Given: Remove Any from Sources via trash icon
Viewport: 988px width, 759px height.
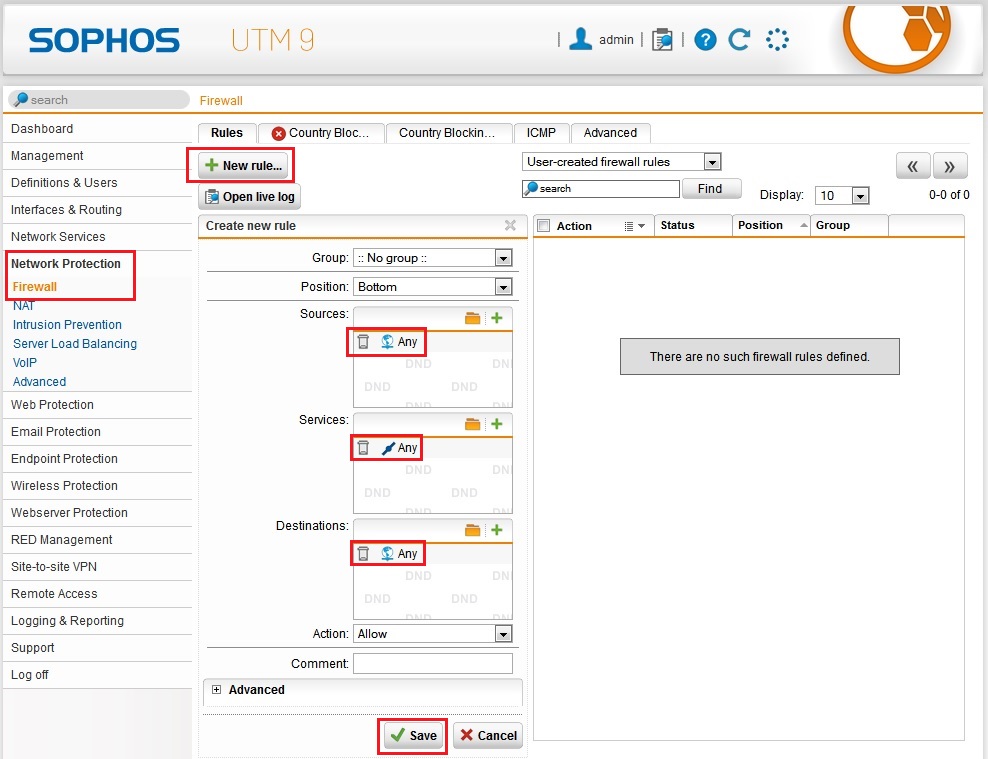Looking at the screenshot, I should pyautogui.click(x=364, y=341).
